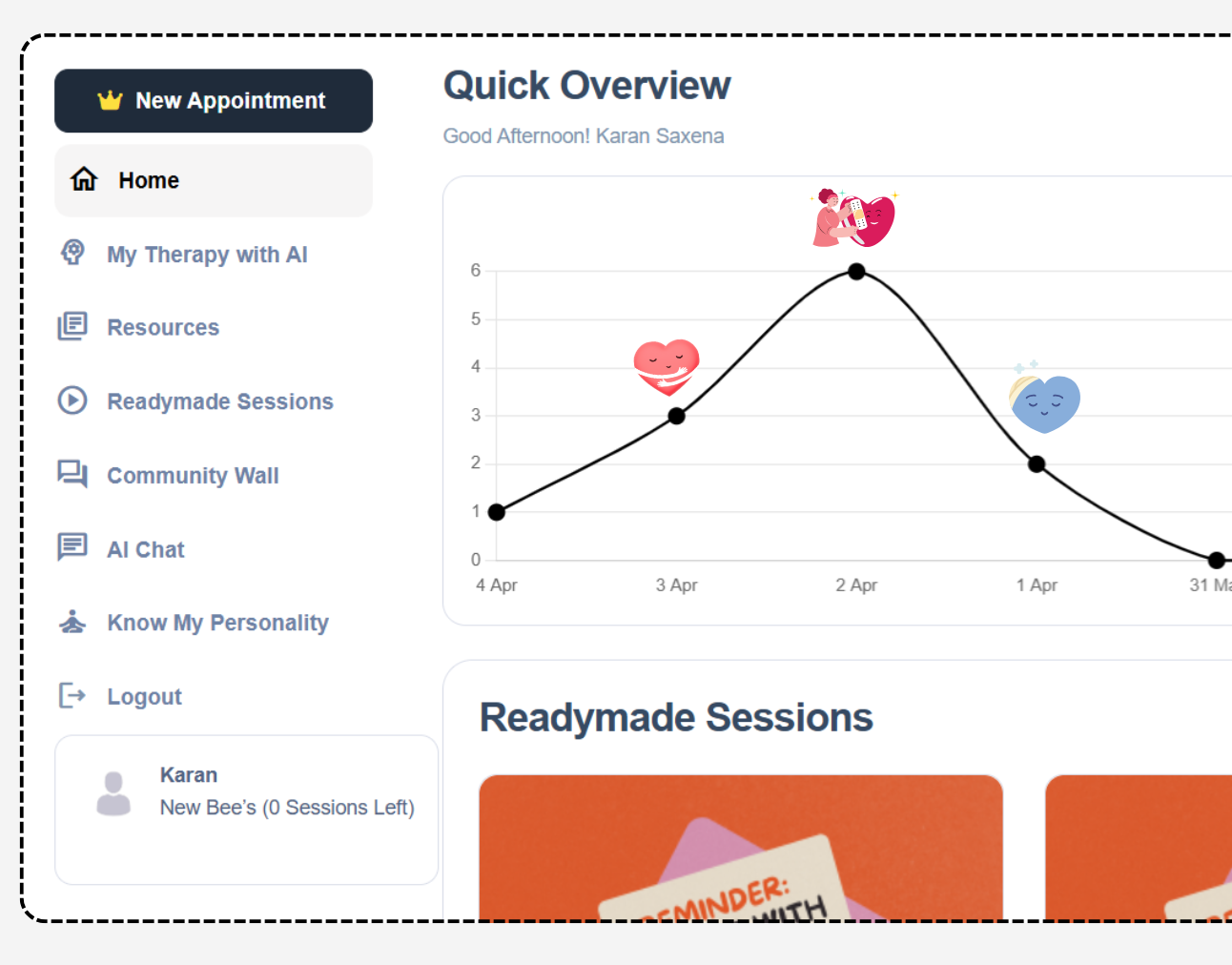Click the Community Wall chat bubbles icon

(x=72, y=474)
